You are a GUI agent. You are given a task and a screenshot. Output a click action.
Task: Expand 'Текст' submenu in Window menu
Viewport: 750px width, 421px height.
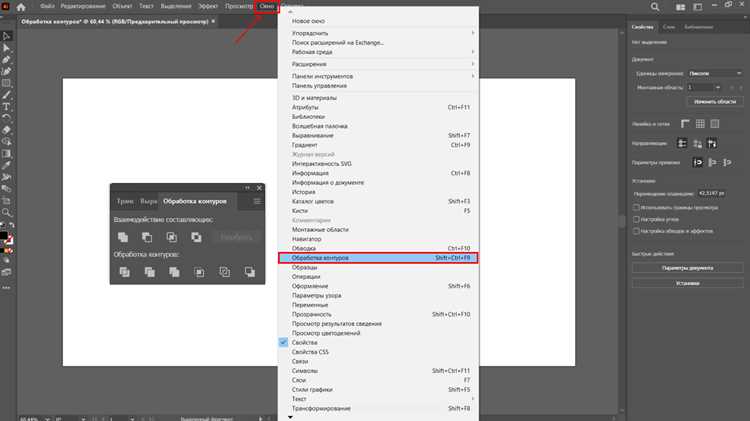click(378, 399)
